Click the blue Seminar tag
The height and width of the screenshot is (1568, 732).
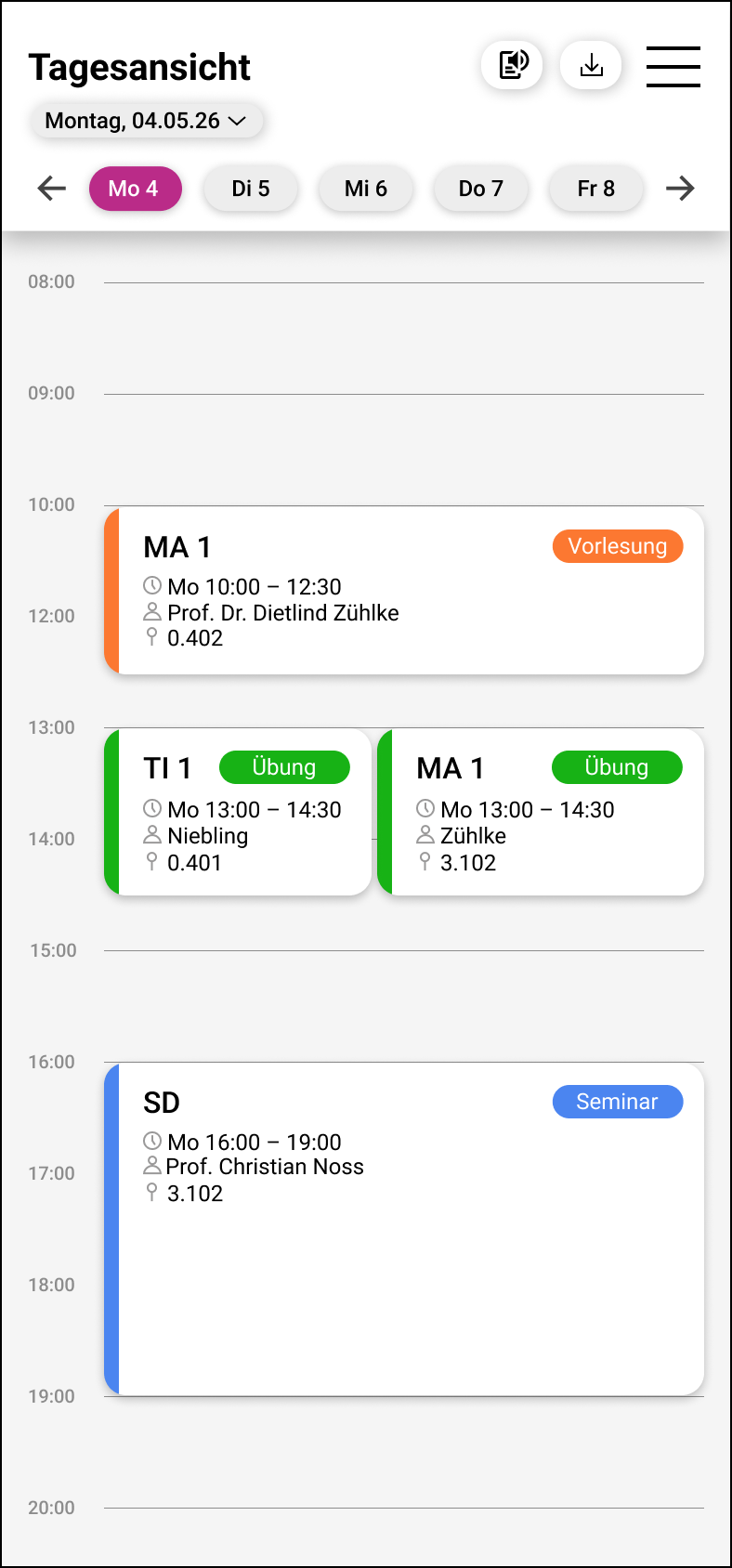pyautogui.click(x=618, y=1102)
